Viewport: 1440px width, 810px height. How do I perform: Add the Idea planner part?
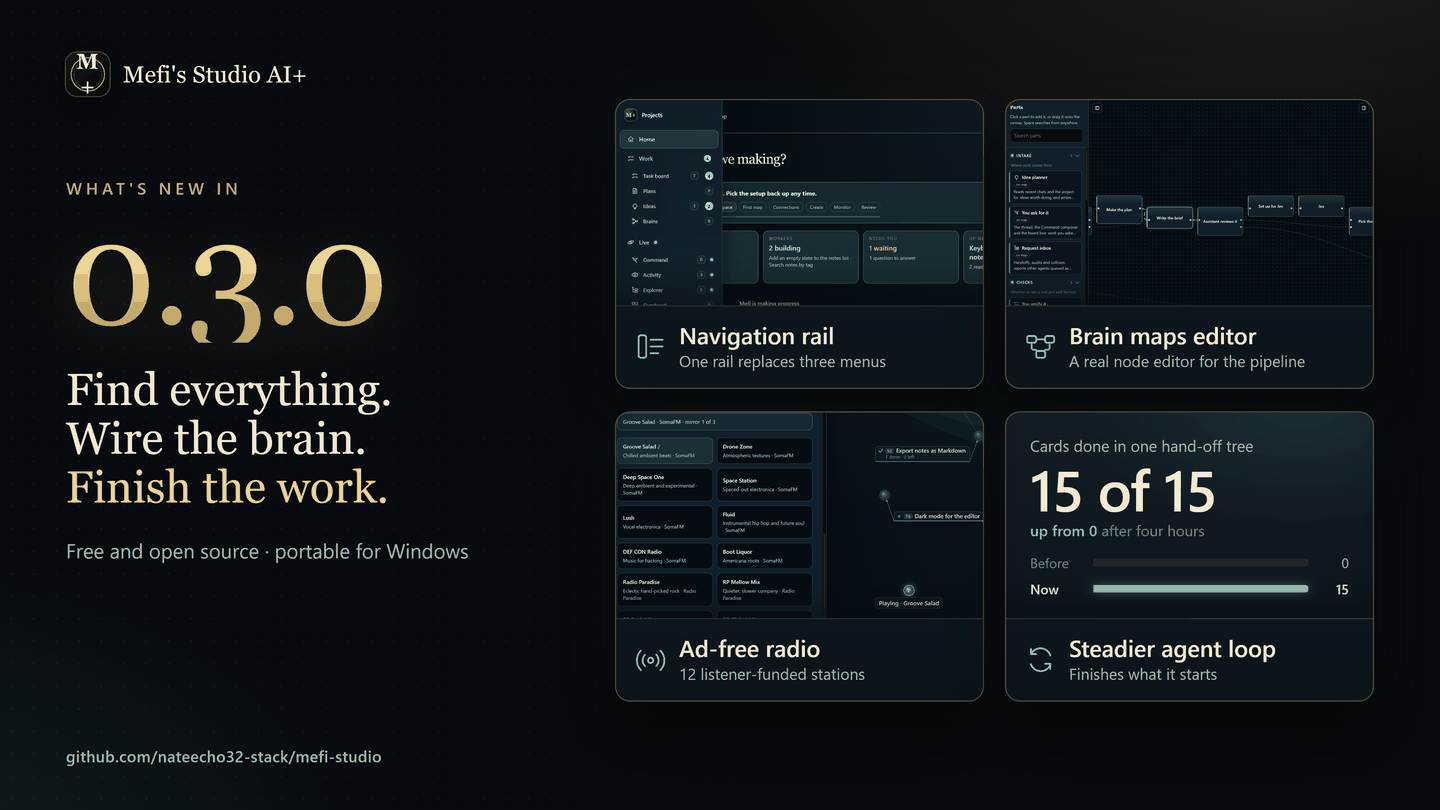(1046, 187)
